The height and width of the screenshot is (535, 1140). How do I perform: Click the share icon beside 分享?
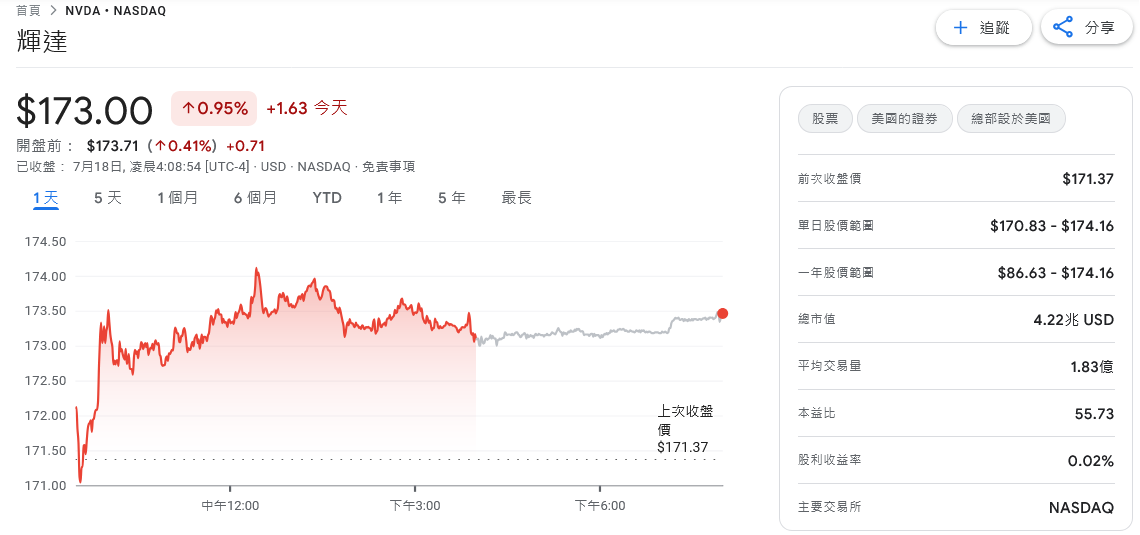point(1063,28)
